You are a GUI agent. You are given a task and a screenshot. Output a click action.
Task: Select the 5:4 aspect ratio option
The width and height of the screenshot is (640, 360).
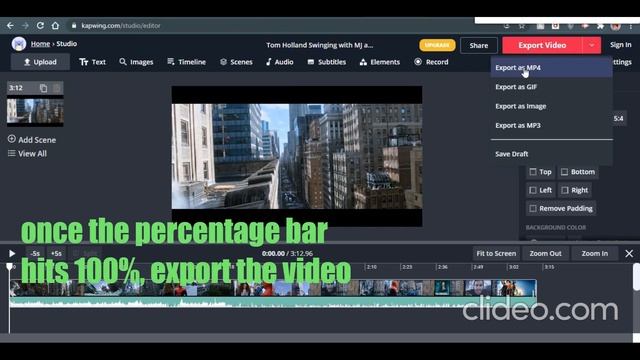[619, 119]
